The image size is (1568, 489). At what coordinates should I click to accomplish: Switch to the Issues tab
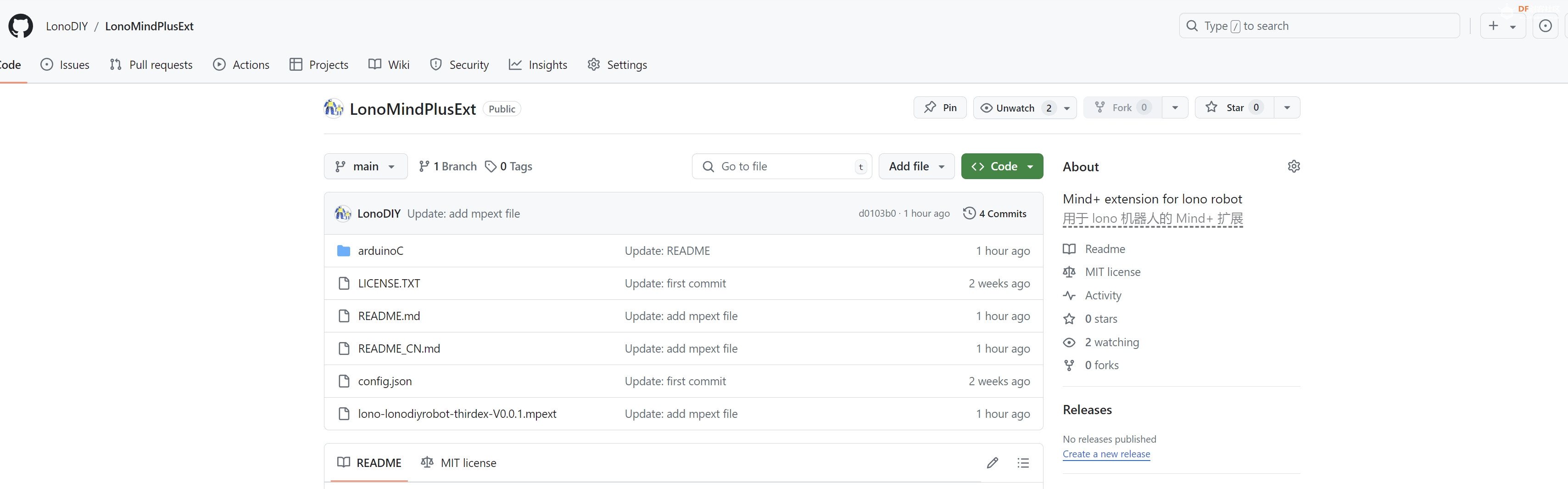click(x=65, y=65)
